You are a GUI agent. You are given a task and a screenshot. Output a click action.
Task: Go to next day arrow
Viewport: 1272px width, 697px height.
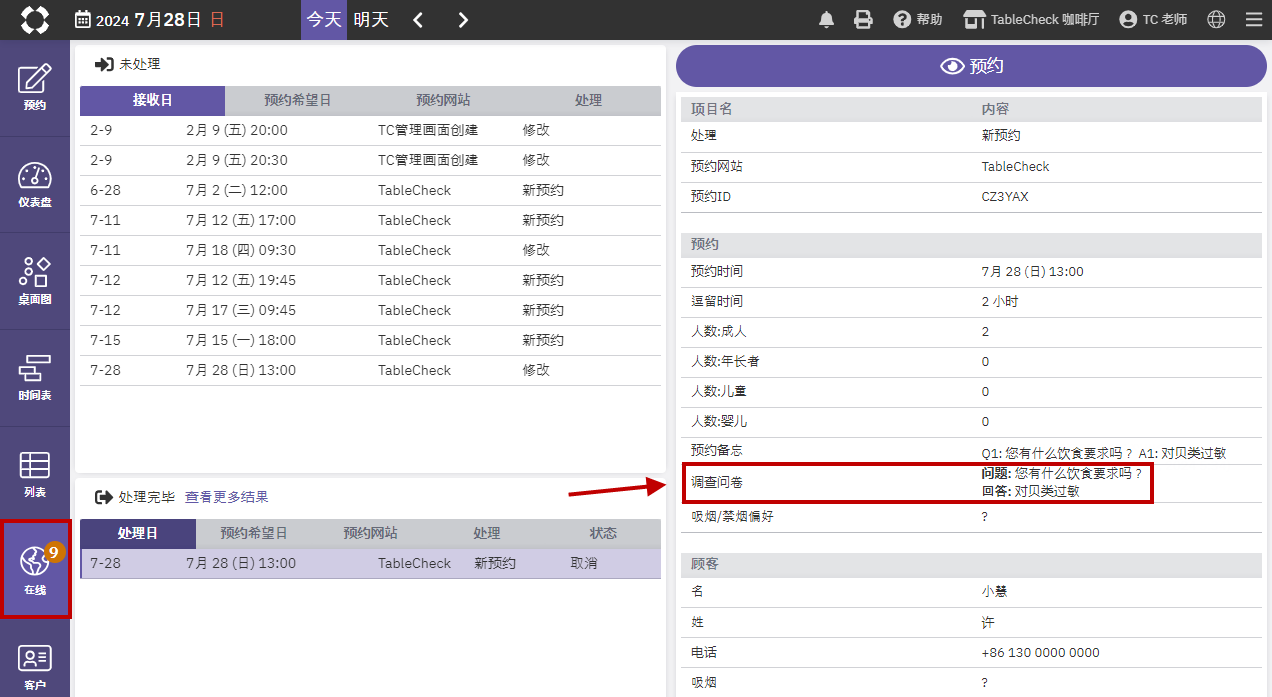tap(462, 20)
